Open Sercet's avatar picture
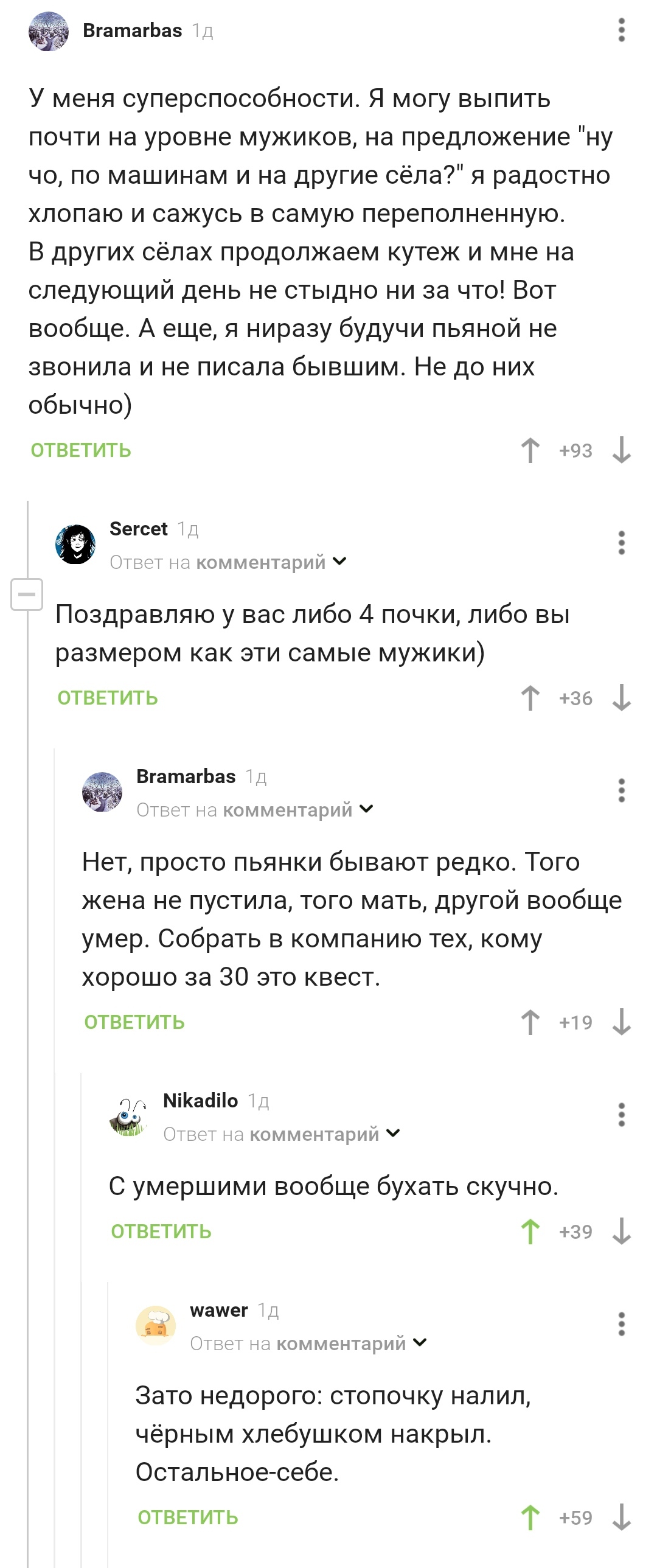The height and width of the screenshot is (1568, 657). click(75, 544)
